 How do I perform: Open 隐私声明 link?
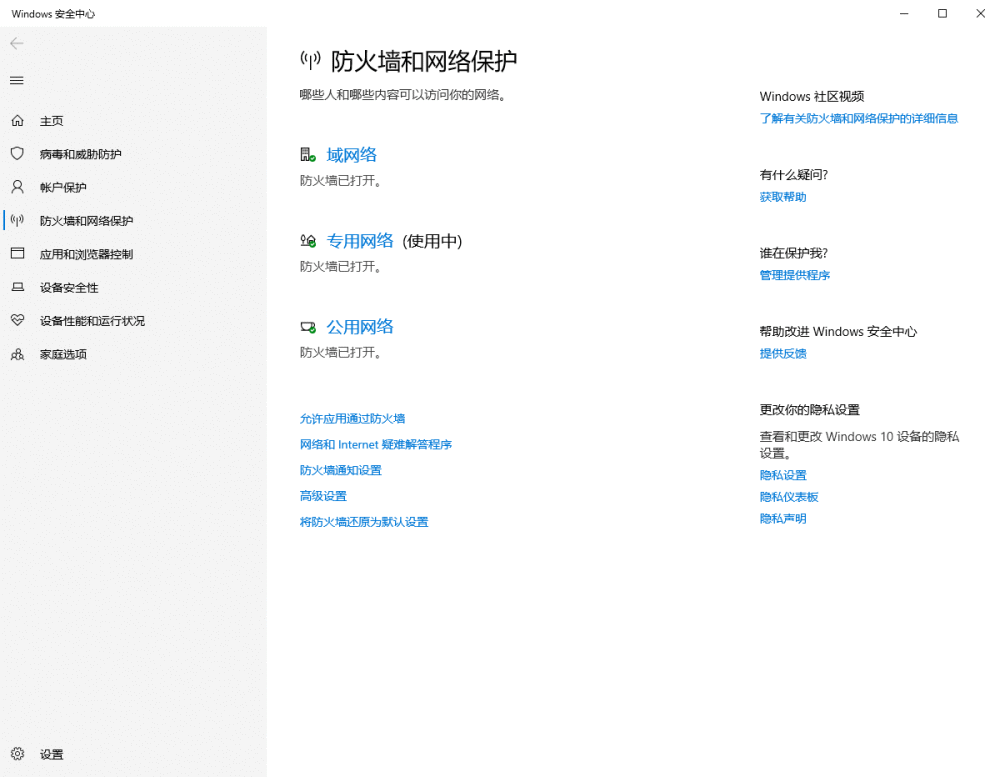coord(783,519)
